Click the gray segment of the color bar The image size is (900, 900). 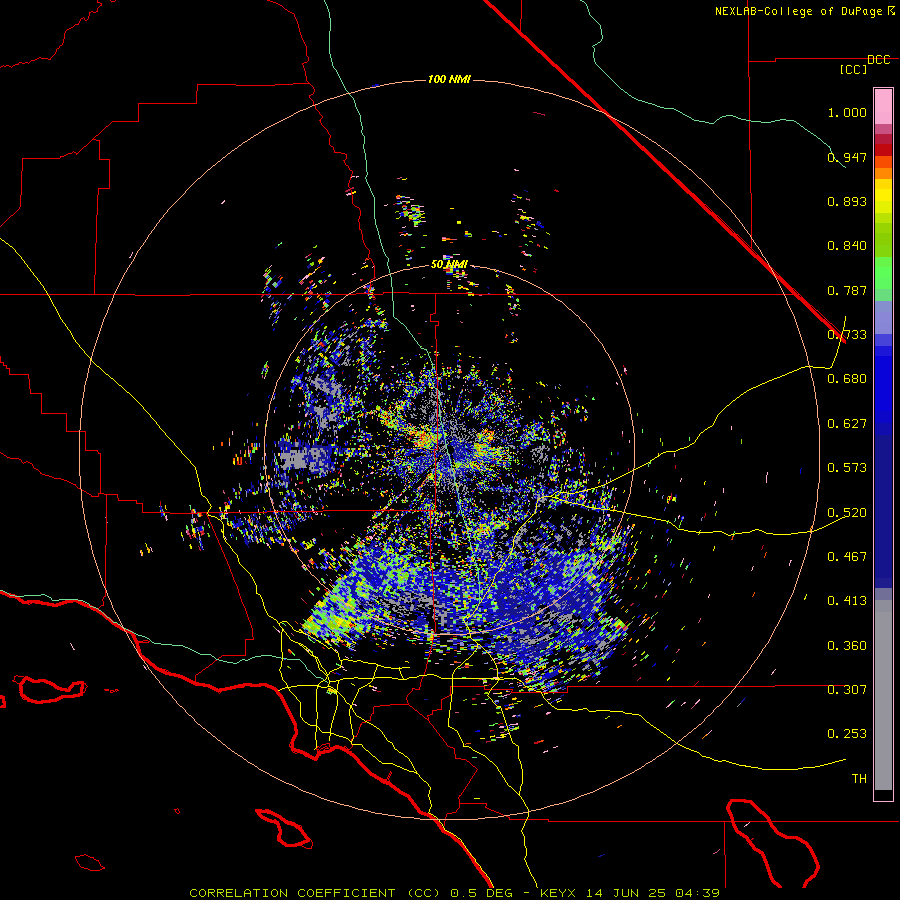tap(883, 695)
